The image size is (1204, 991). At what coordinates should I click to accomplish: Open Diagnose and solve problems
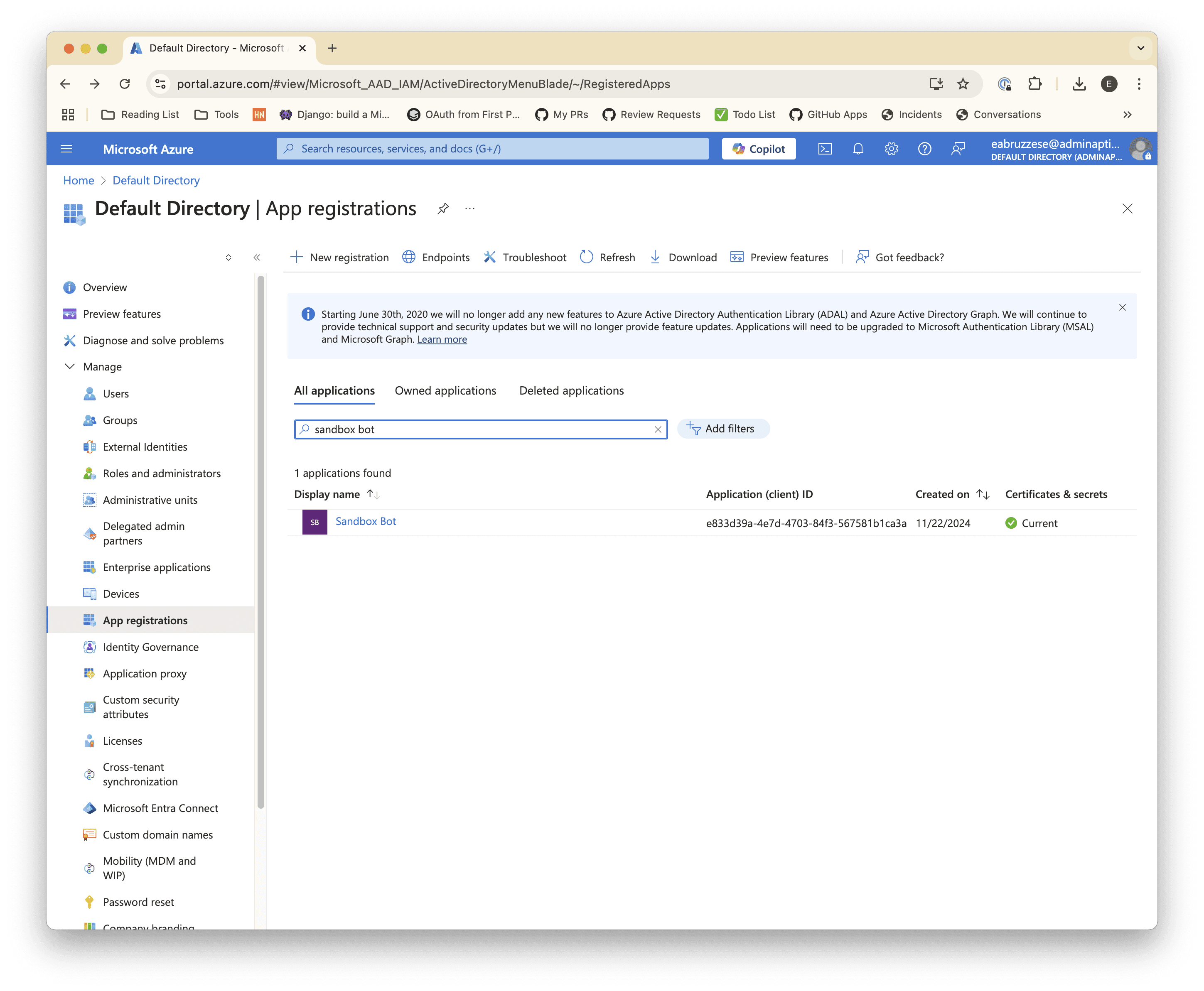[x=153, y=340]
